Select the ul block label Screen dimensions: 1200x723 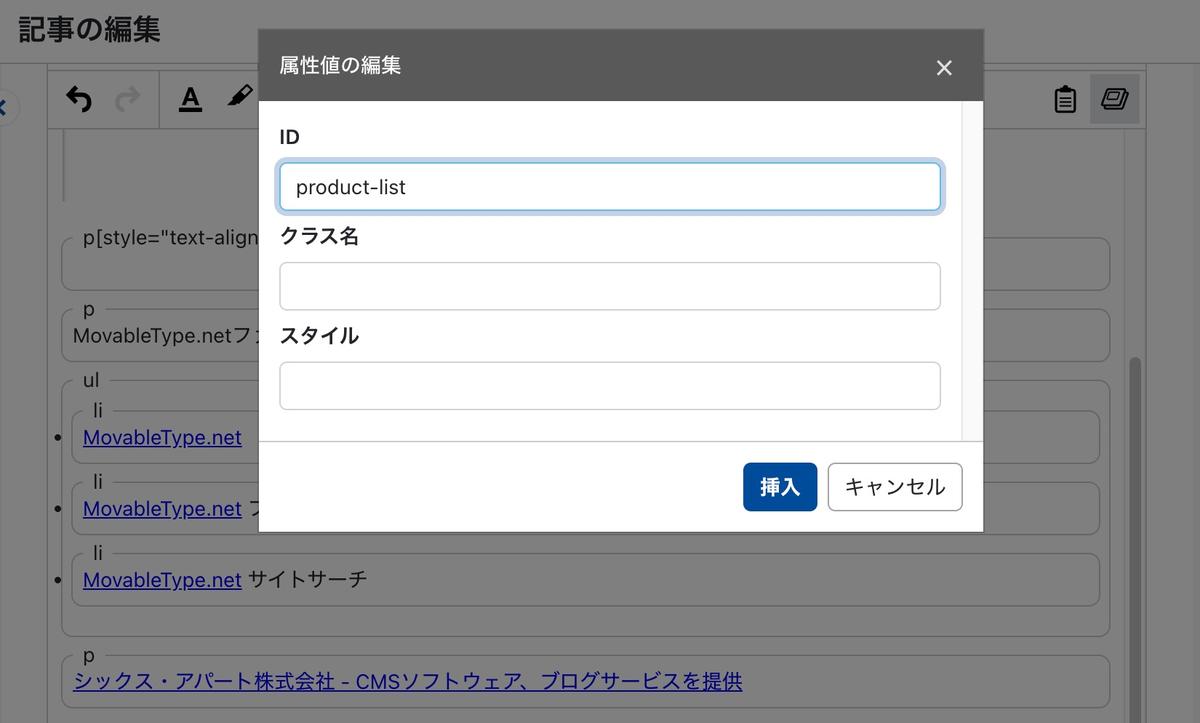click(x=91, y=380)
